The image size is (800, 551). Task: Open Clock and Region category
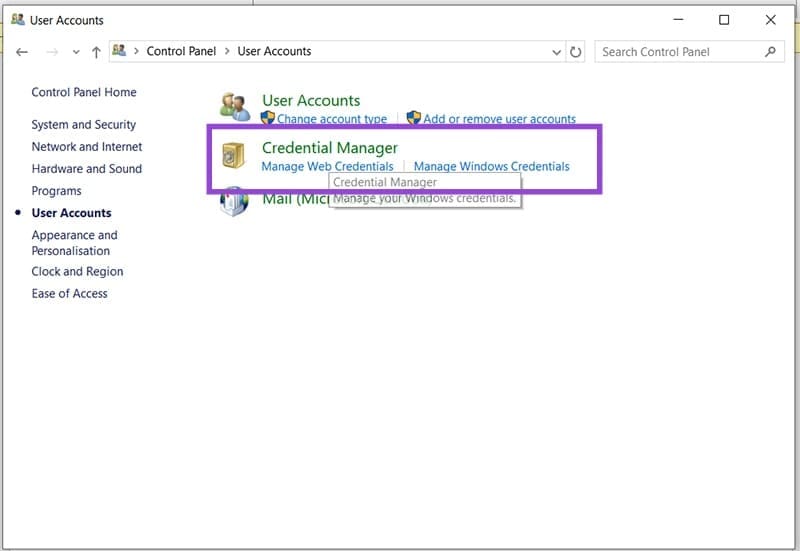(x=77, y=271)
